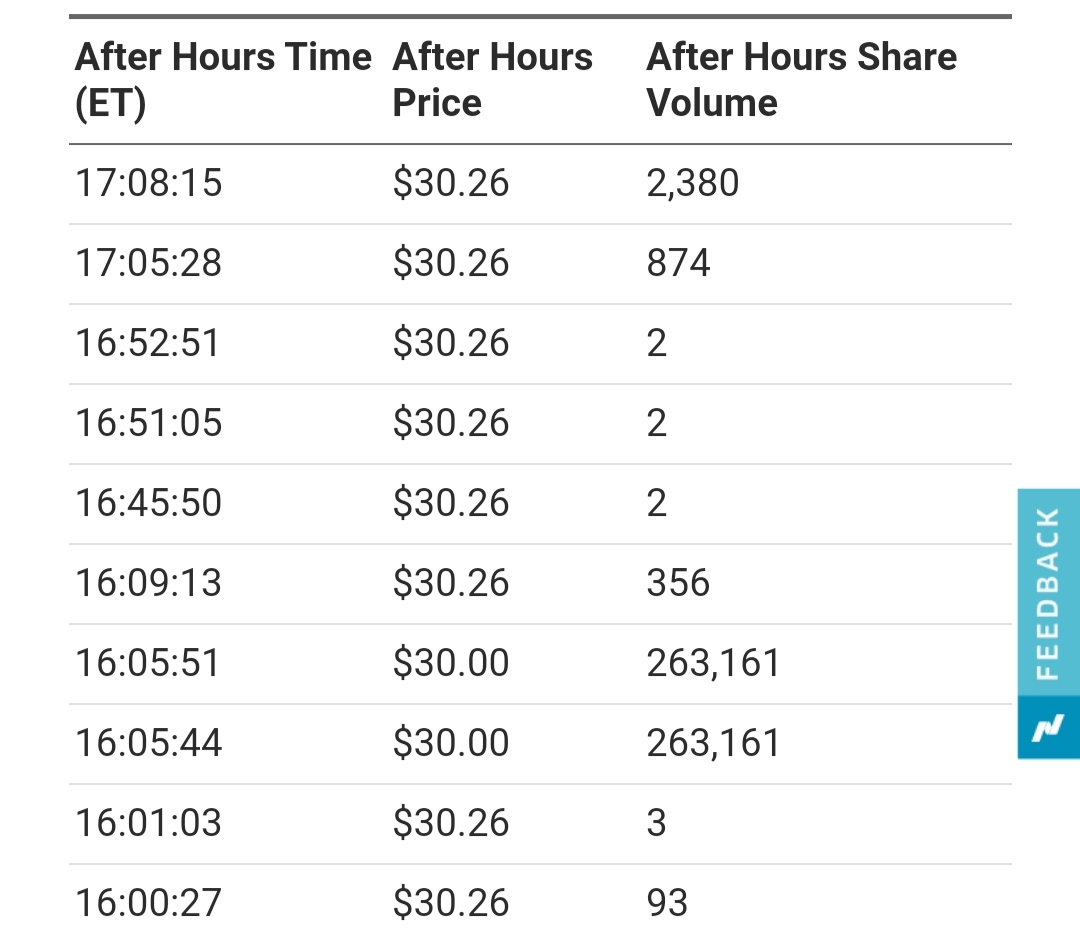Click the 874 share volume value
The width and height of the screenshot is (1080, 936).
click(x=679, y=263)
